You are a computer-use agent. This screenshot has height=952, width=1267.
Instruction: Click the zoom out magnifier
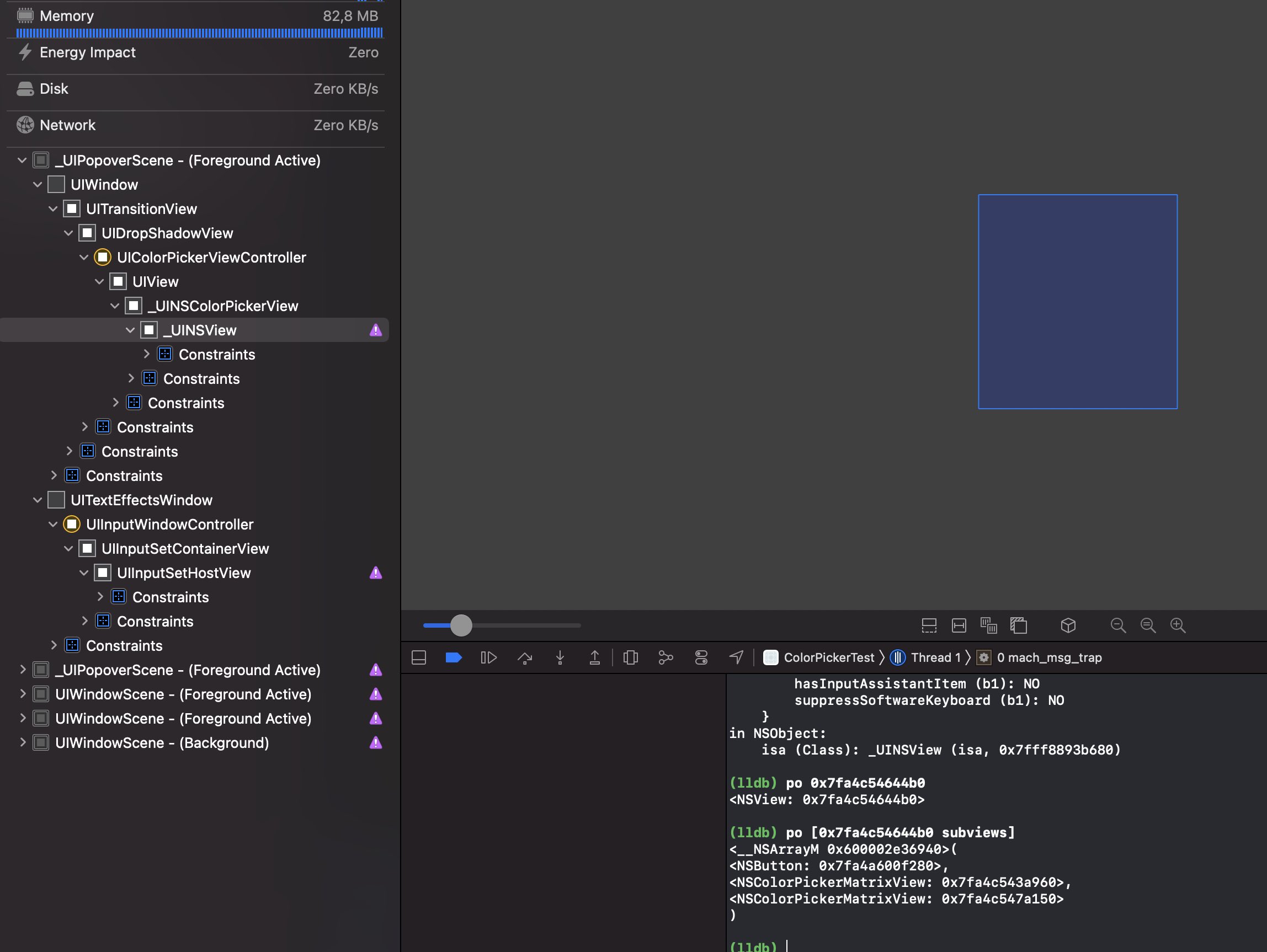(x=1118, y=625)
